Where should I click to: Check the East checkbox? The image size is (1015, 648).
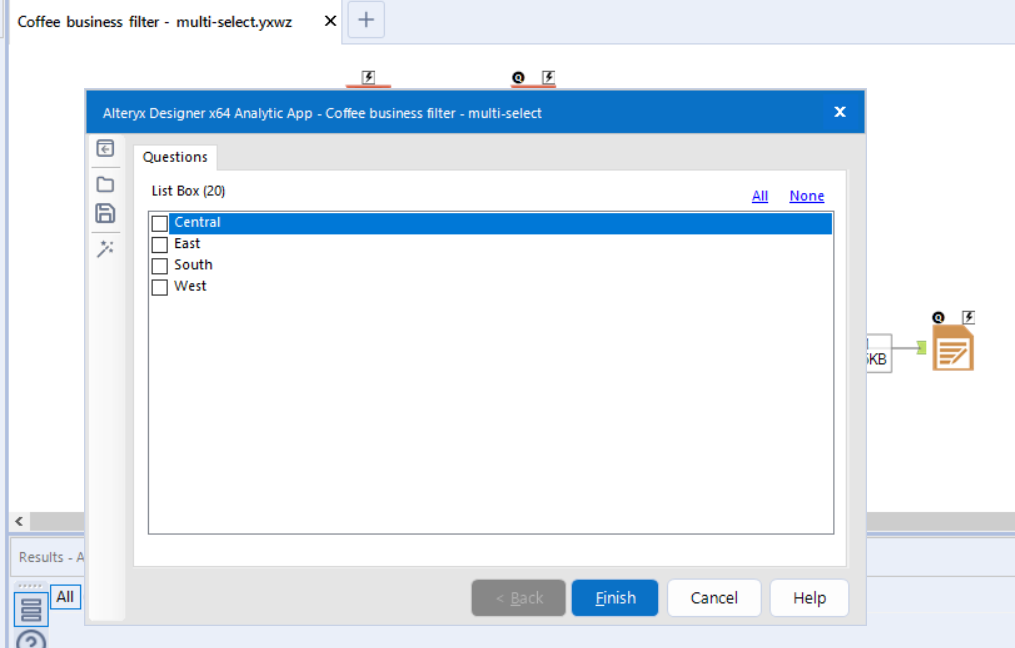click(160, 243)
